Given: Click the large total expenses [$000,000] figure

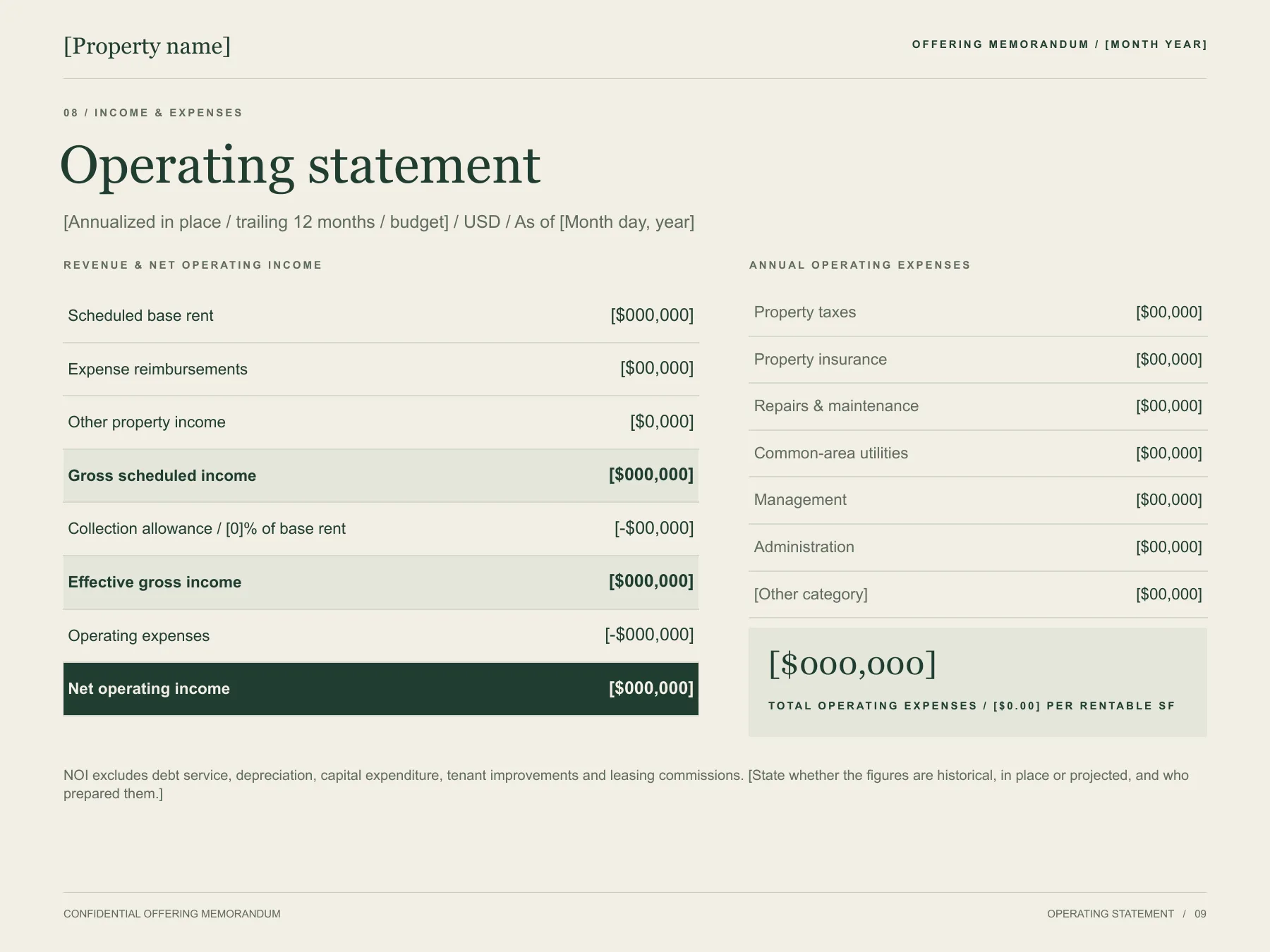Looking at the screenshot, I should [852, 664].
